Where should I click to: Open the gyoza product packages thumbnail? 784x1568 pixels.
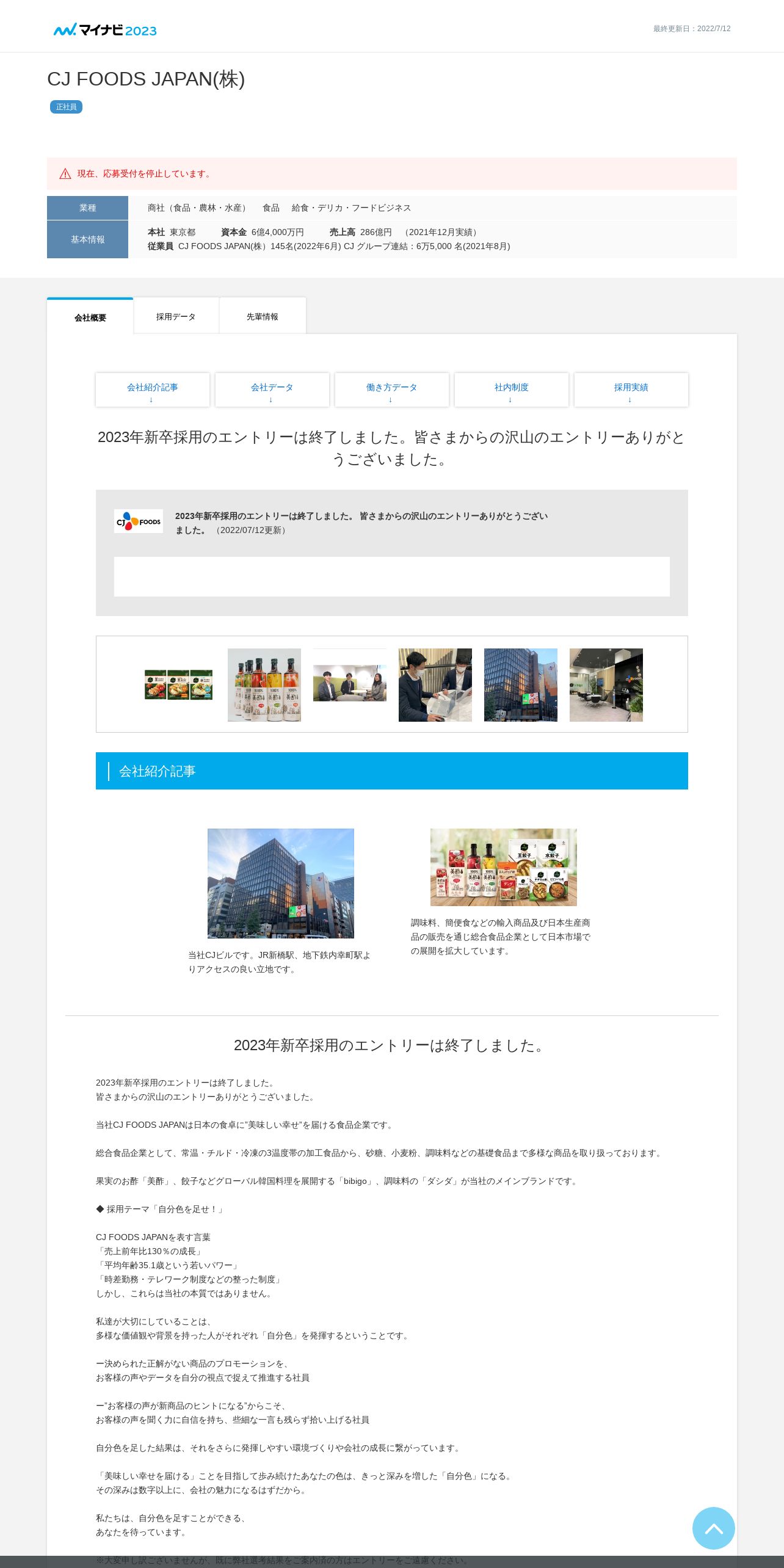(x=179, y=684)
